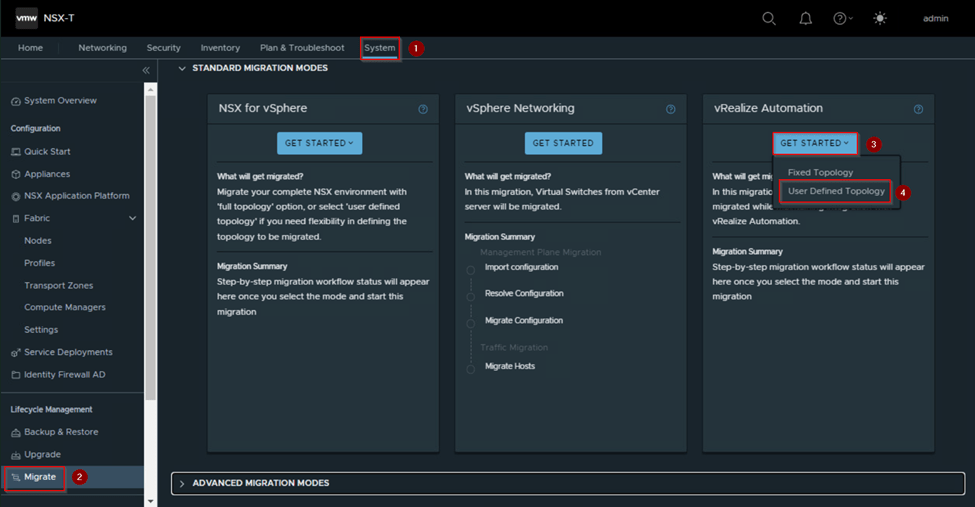Open the notifications bell

click(x=805, y=18)
